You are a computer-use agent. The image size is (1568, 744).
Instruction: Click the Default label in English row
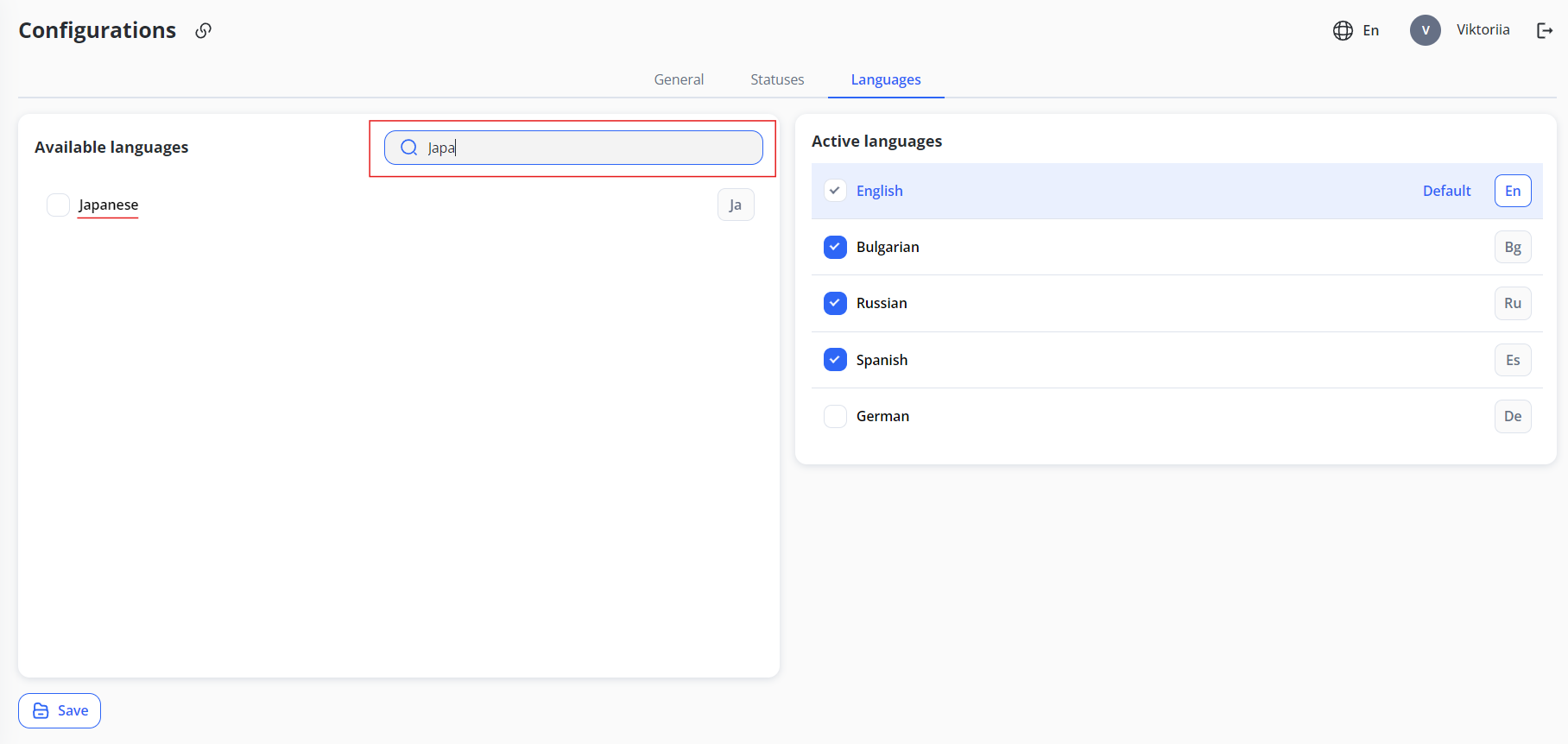click(x=1446, y=191)
